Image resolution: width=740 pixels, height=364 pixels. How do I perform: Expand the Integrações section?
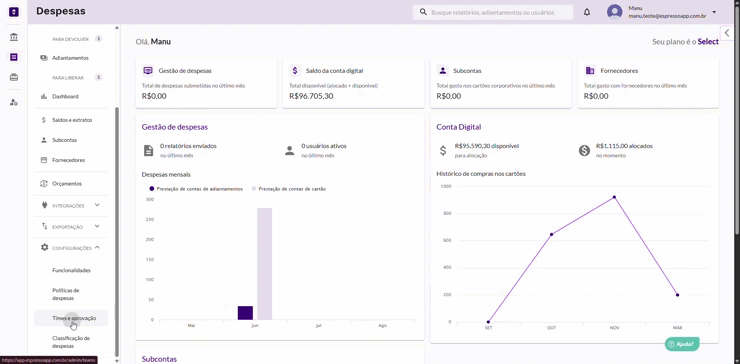pos(71,205)
